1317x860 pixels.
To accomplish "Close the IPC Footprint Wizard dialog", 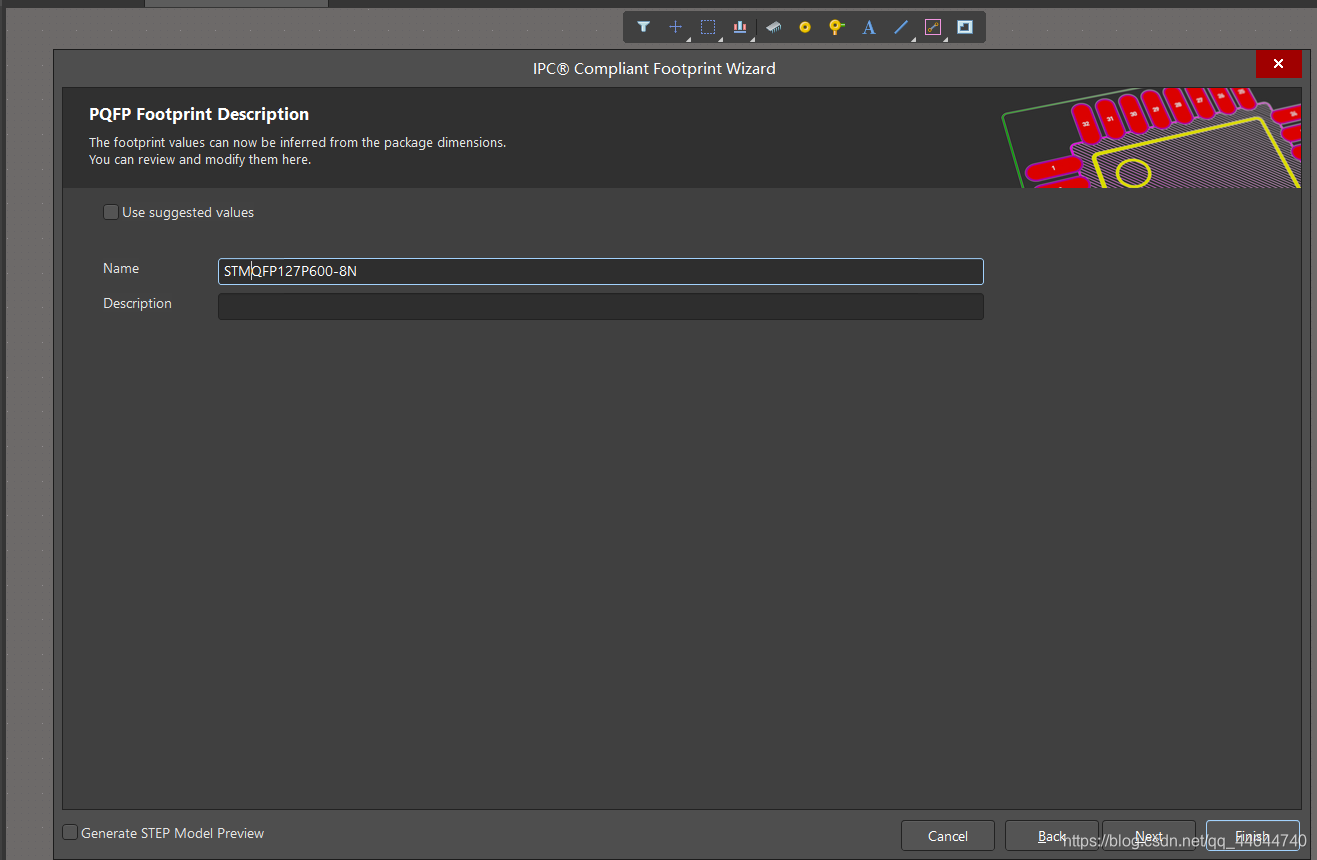I will (1278, 64).
